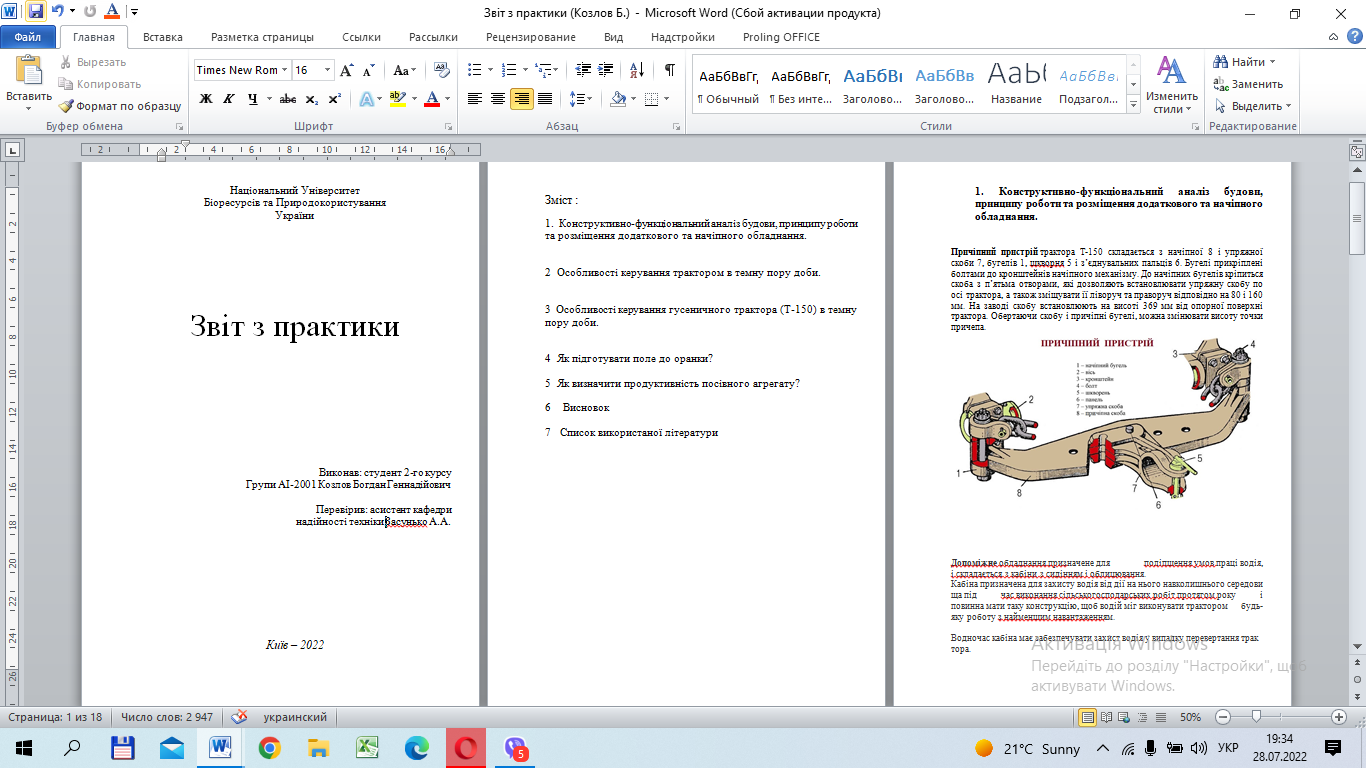
Task: Open the font name dropdown (Times New Roman)
Action: click(285, 70)
